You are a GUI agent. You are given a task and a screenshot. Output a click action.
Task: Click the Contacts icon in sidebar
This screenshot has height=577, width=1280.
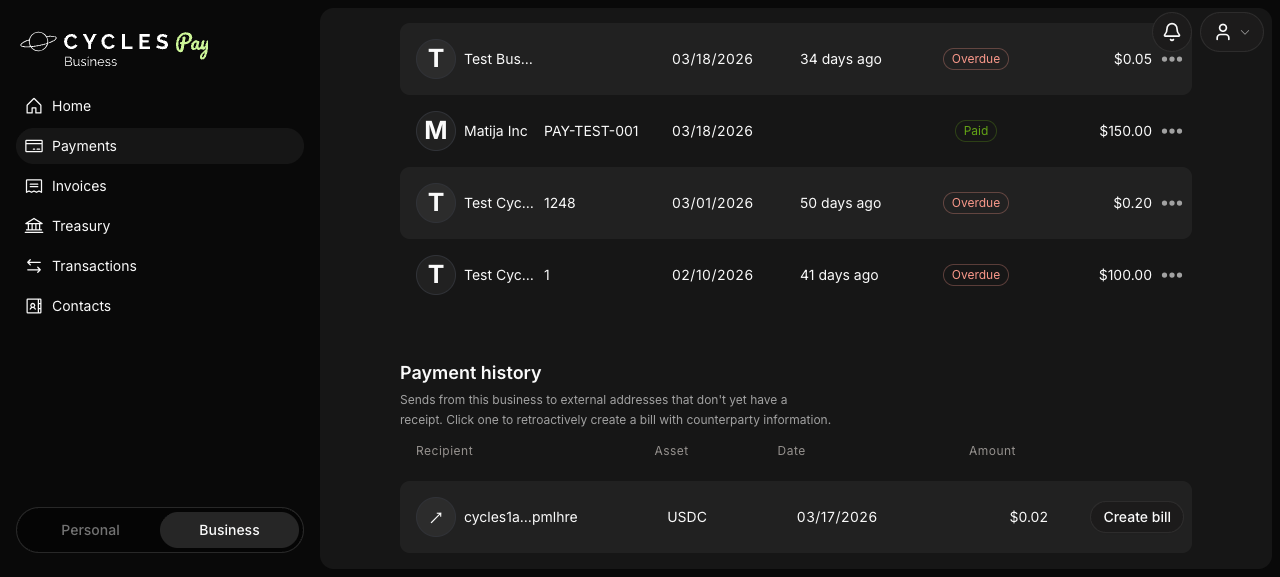click(34, 306)
